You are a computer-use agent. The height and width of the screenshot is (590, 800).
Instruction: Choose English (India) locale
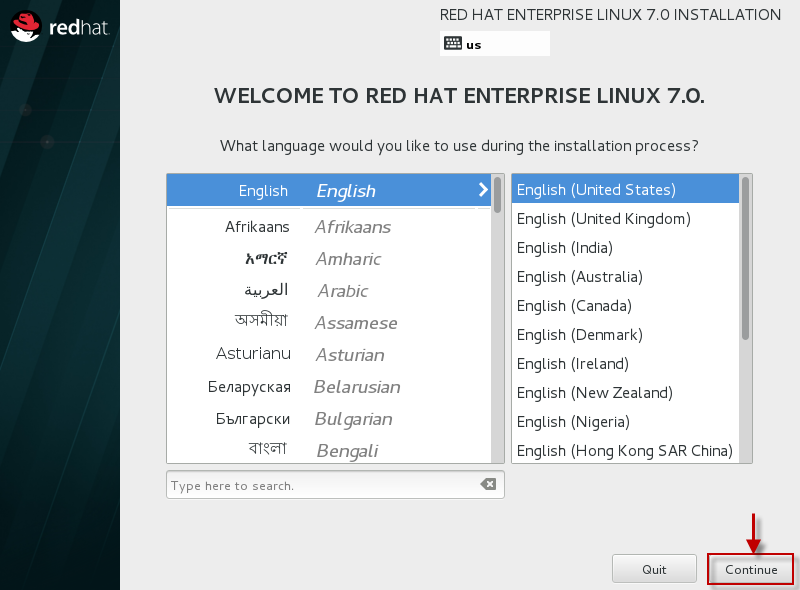[625, 248]
